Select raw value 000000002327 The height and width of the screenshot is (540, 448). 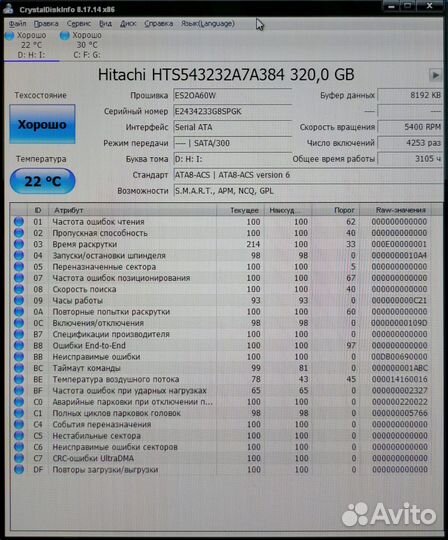[399, 391]
